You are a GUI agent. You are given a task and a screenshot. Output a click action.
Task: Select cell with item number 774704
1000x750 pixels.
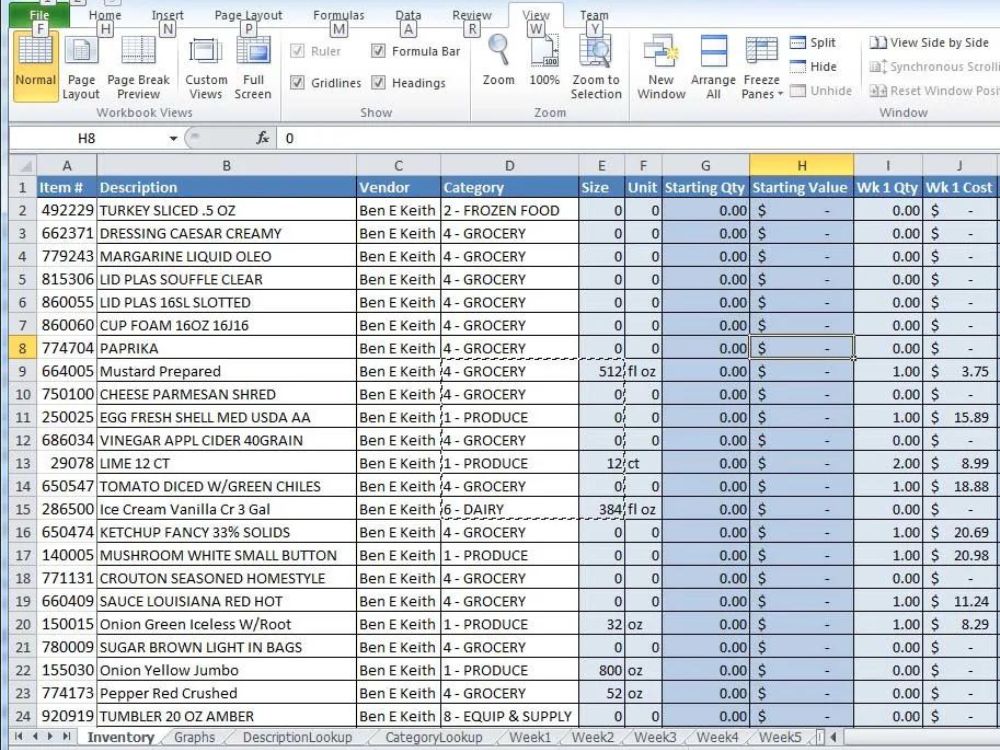67,348
